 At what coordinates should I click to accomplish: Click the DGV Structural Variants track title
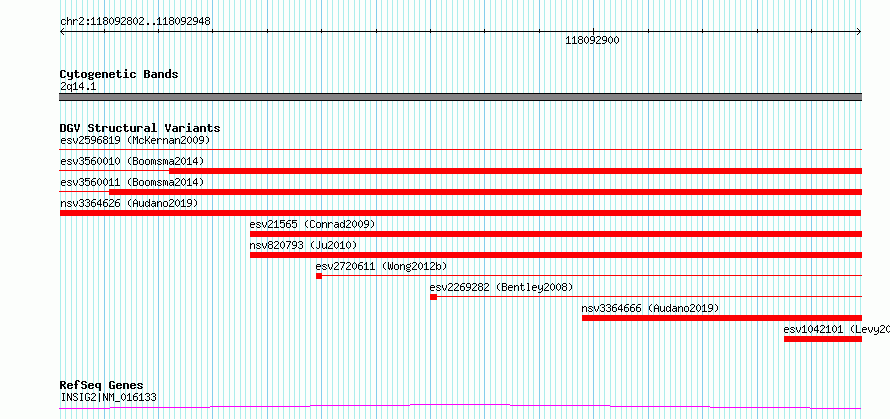(x=140, y=128)
